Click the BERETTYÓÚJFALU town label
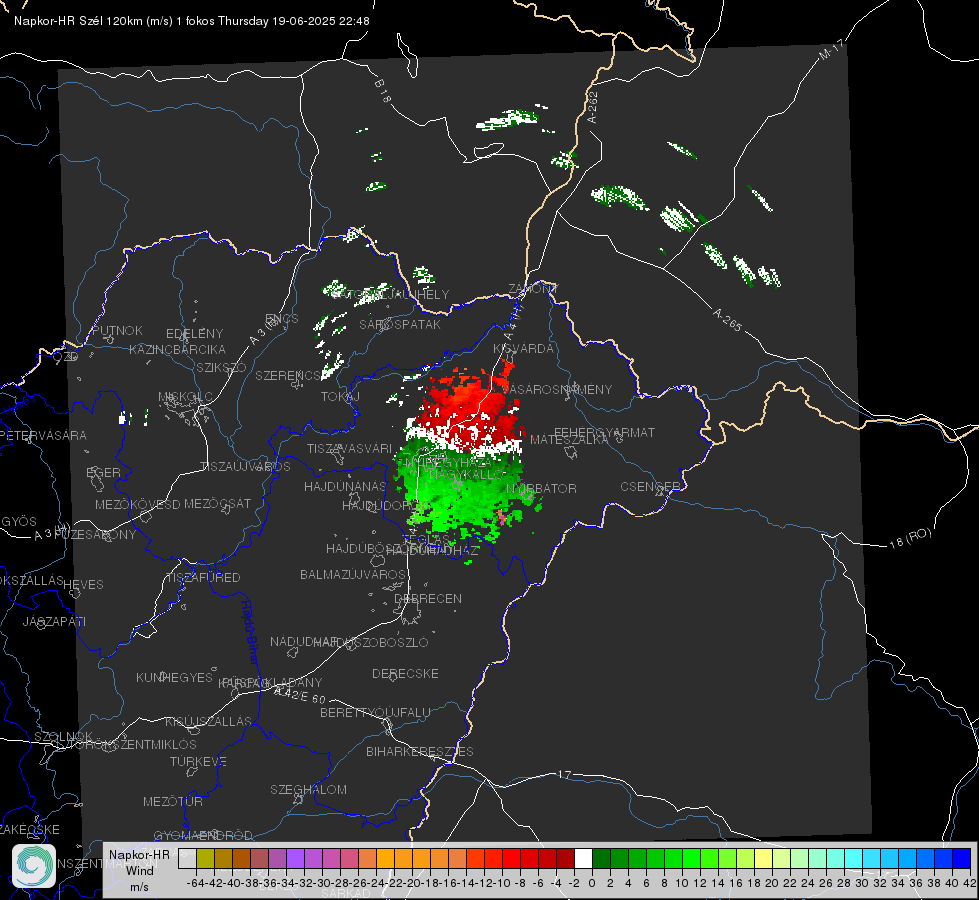 [375, 712]
